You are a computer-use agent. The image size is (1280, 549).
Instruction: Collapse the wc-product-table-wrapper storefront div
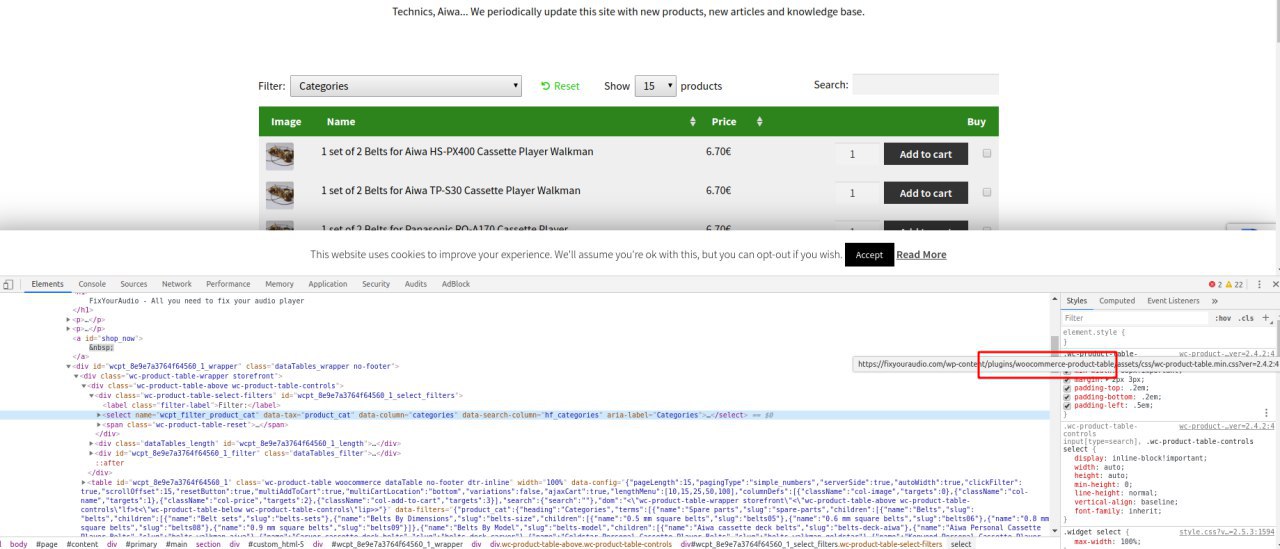pyautogui.click(x=77, y=376)
